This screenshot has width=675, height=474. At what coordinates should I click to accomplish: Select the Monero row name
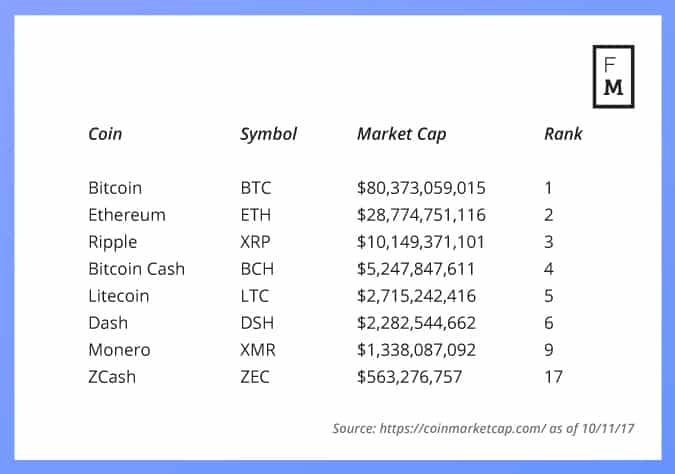tap(117, 350)
